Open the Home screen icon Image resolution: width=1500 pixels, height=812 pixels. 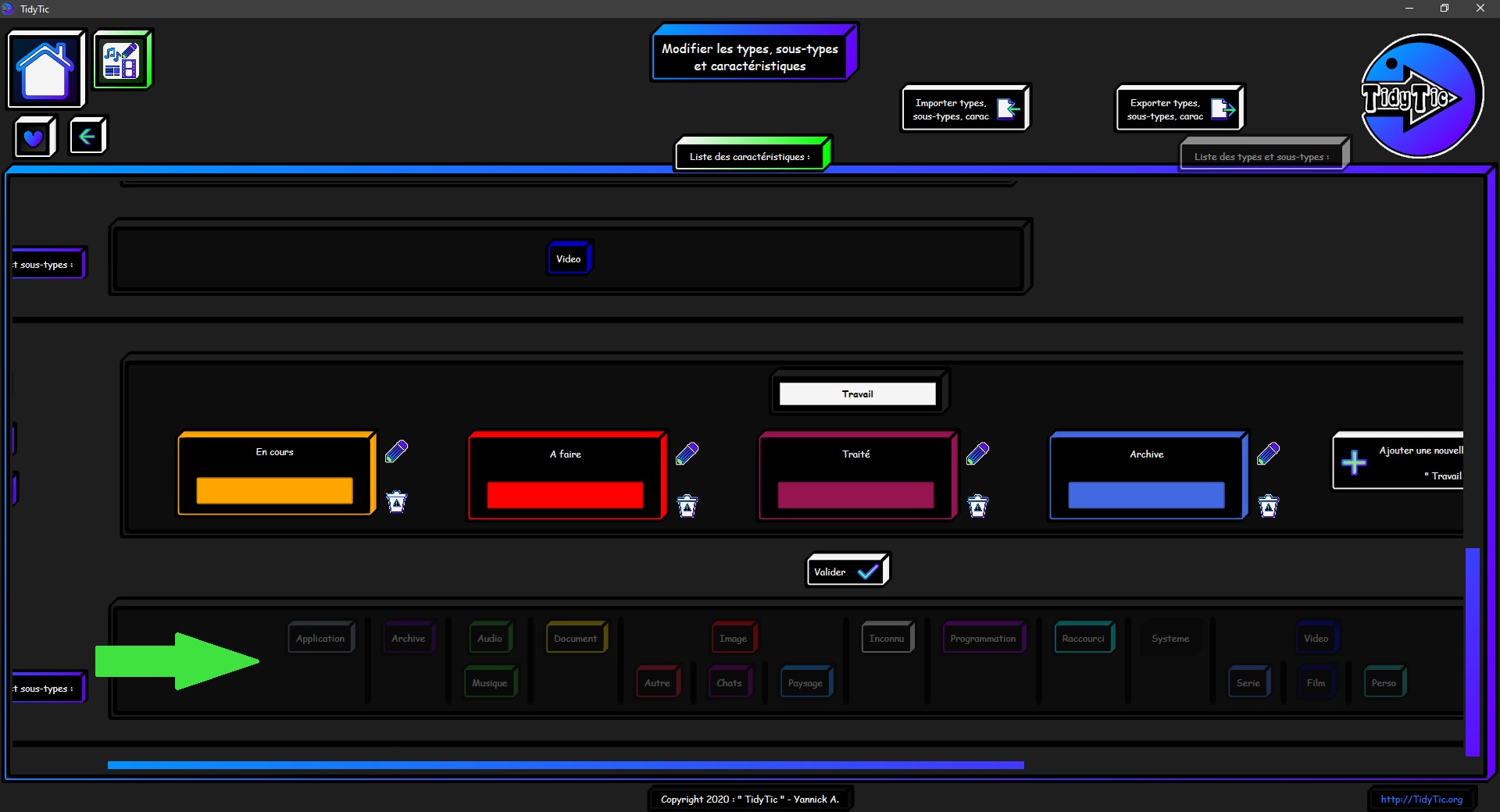(45, 69)
